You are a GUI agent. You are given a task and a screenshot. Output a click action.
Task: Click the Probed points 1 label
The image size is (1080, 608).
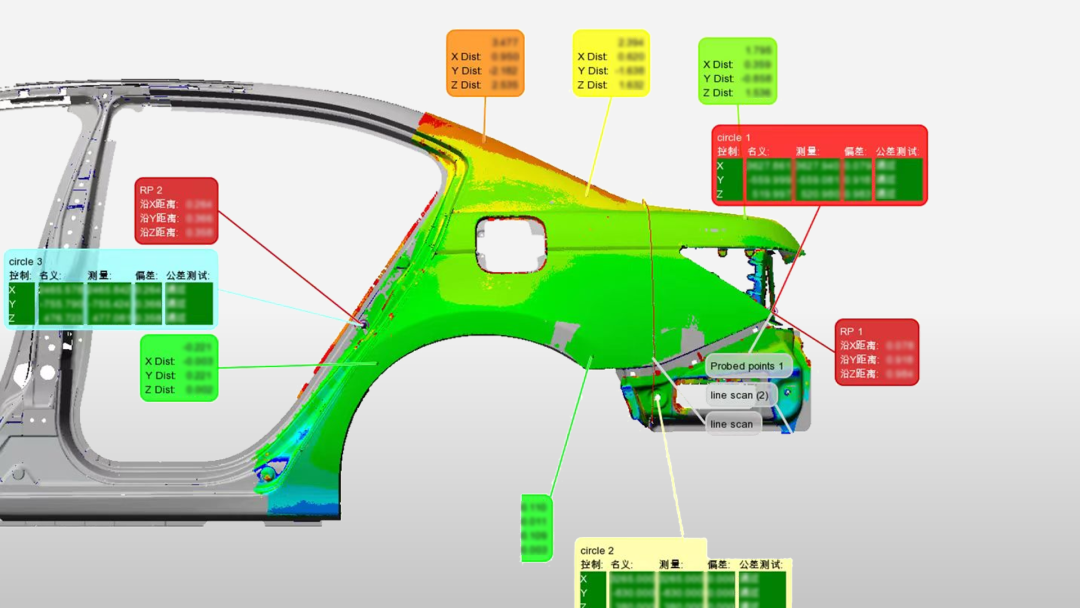(747, 366)
